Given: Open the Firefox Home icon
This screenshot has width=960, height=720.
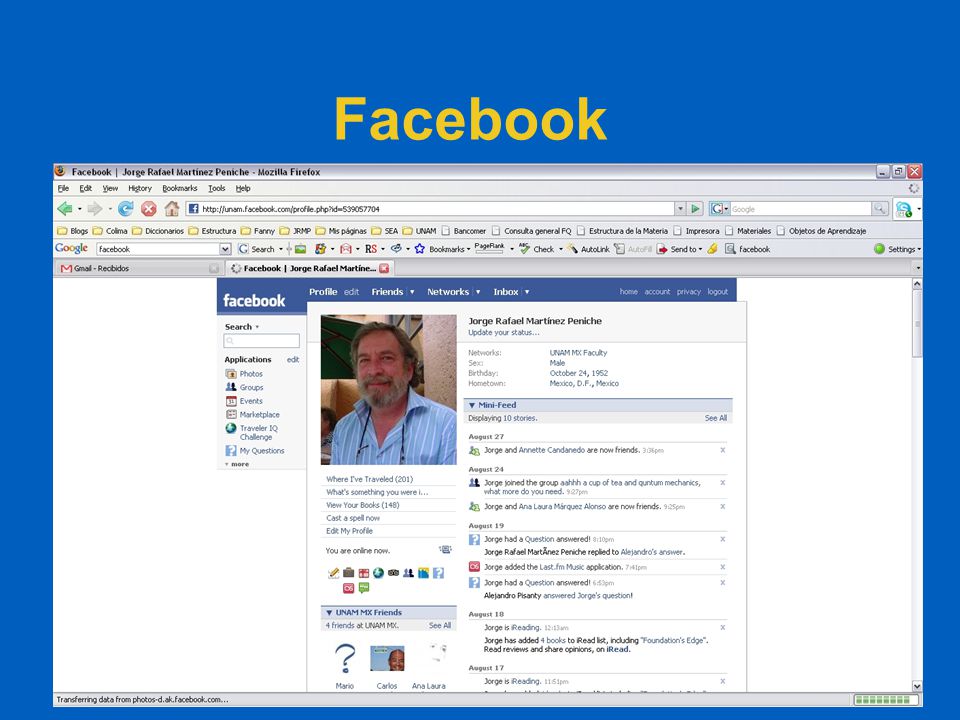Looking at the screenshot, I should pos(172,209).
